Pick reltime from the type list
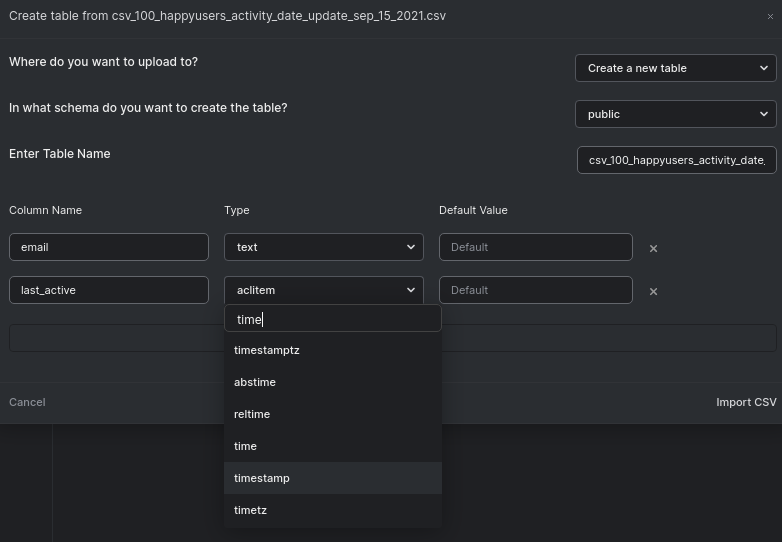 (252, 414)
